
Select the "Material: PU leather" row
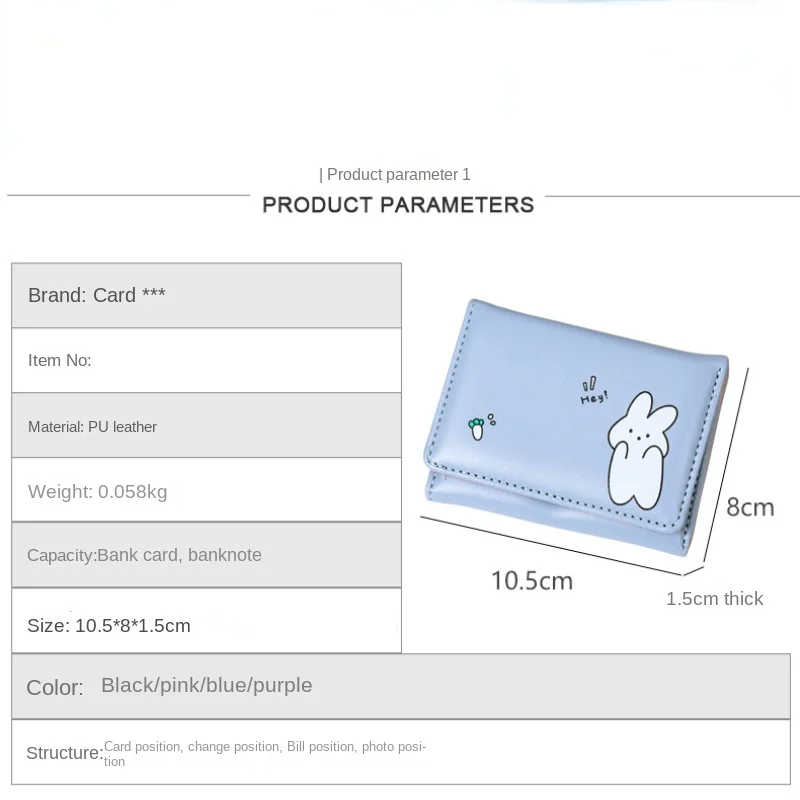206,426
